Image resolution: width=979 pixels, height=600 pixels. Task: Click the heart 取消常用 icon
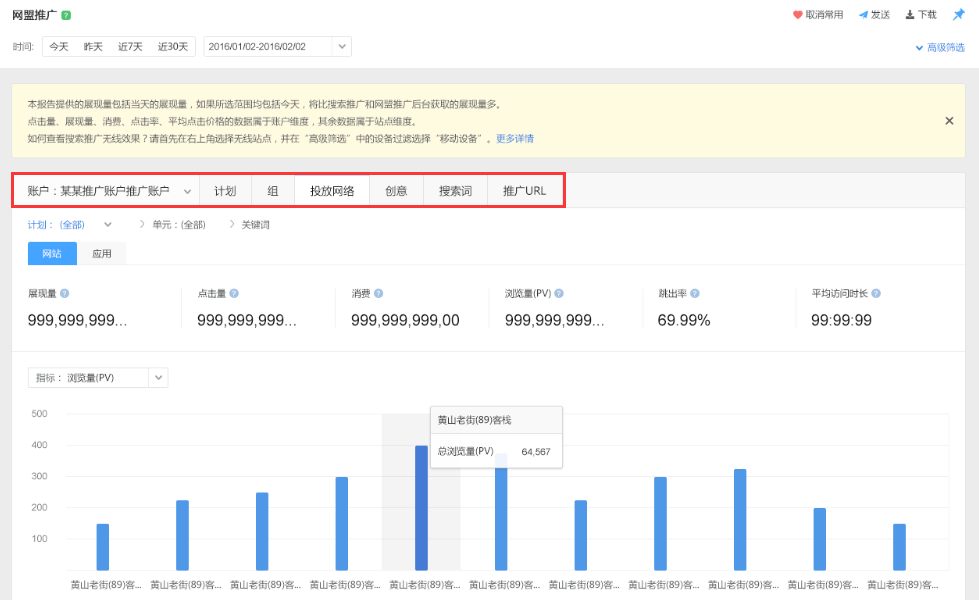(798, 15)
